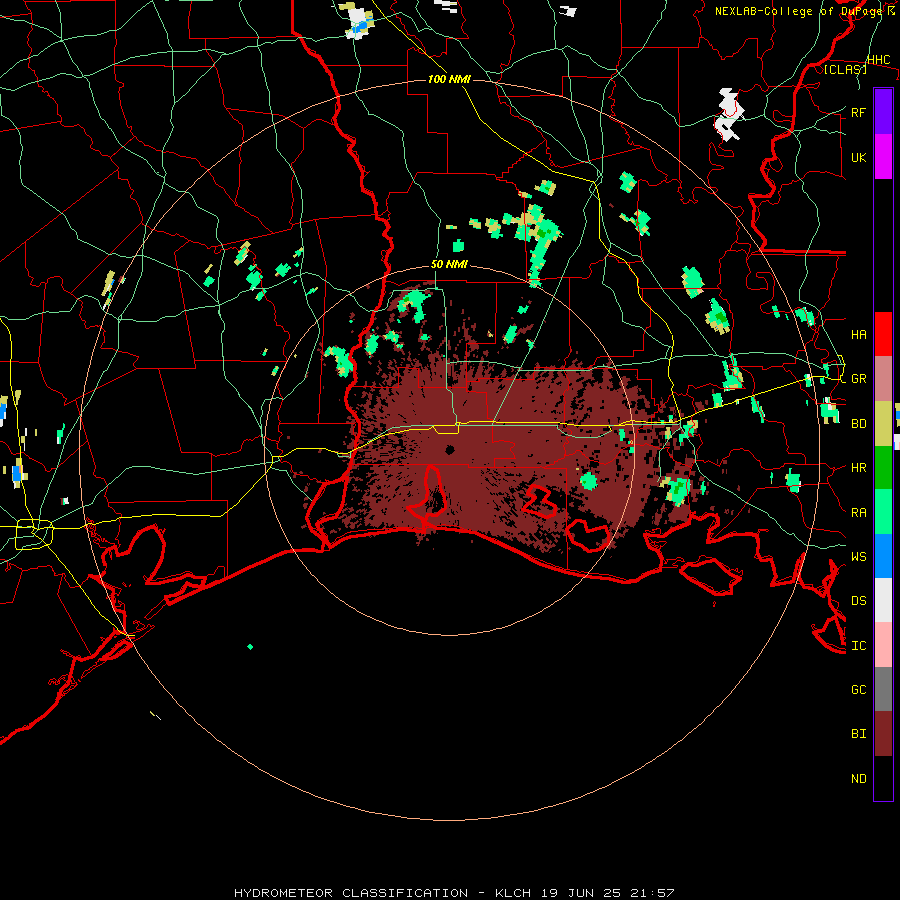The image size is (900, 900).
Task: Click the magenta UK color swatch in legend
Action: (x=883, y=157)
